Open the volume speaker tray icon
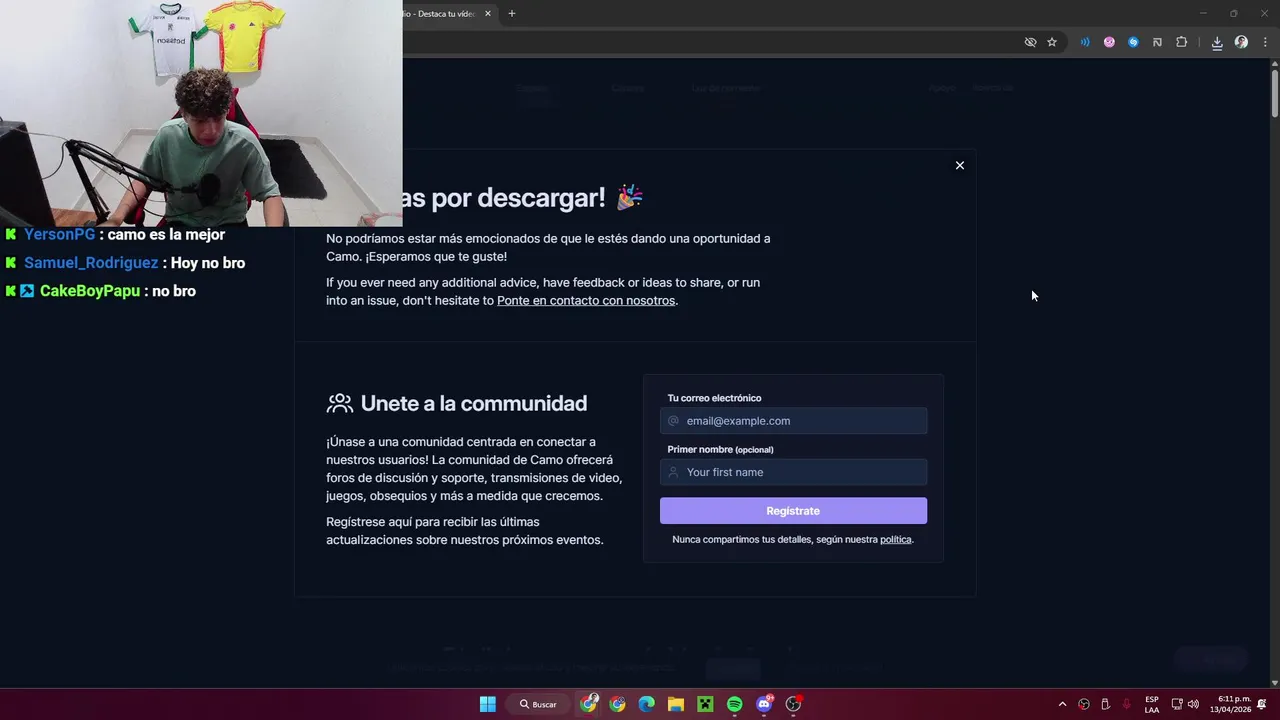This screenshot has height=720, width=1280. (1193, 704)
